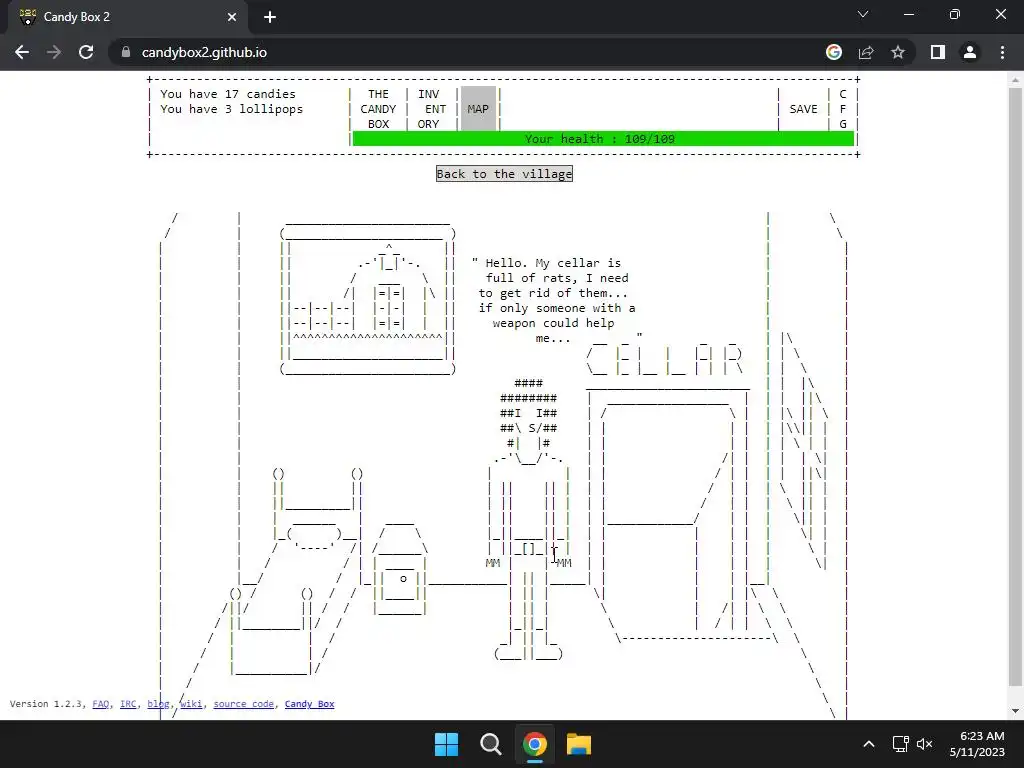Select the Candy Box 2 browser tab

pos(128,17)
